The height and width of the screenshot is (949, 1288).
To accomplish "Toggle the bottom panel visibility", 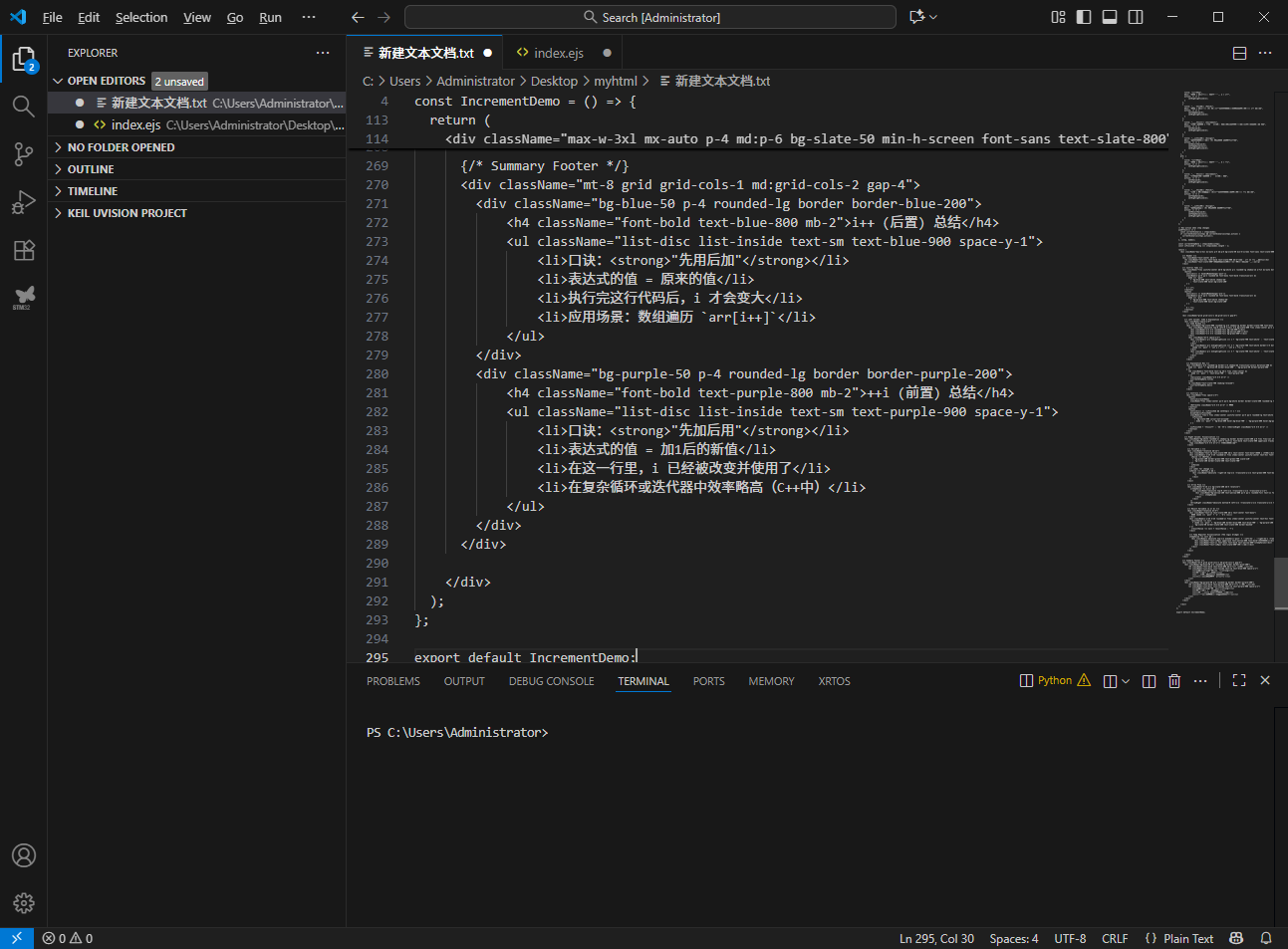I will 1110,17.
